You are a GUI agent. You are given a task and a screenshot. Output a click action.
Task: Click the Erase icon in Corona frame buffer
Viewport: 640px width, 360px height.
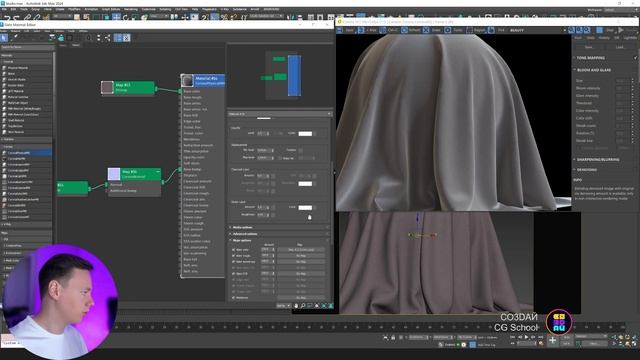click(426, 30)
